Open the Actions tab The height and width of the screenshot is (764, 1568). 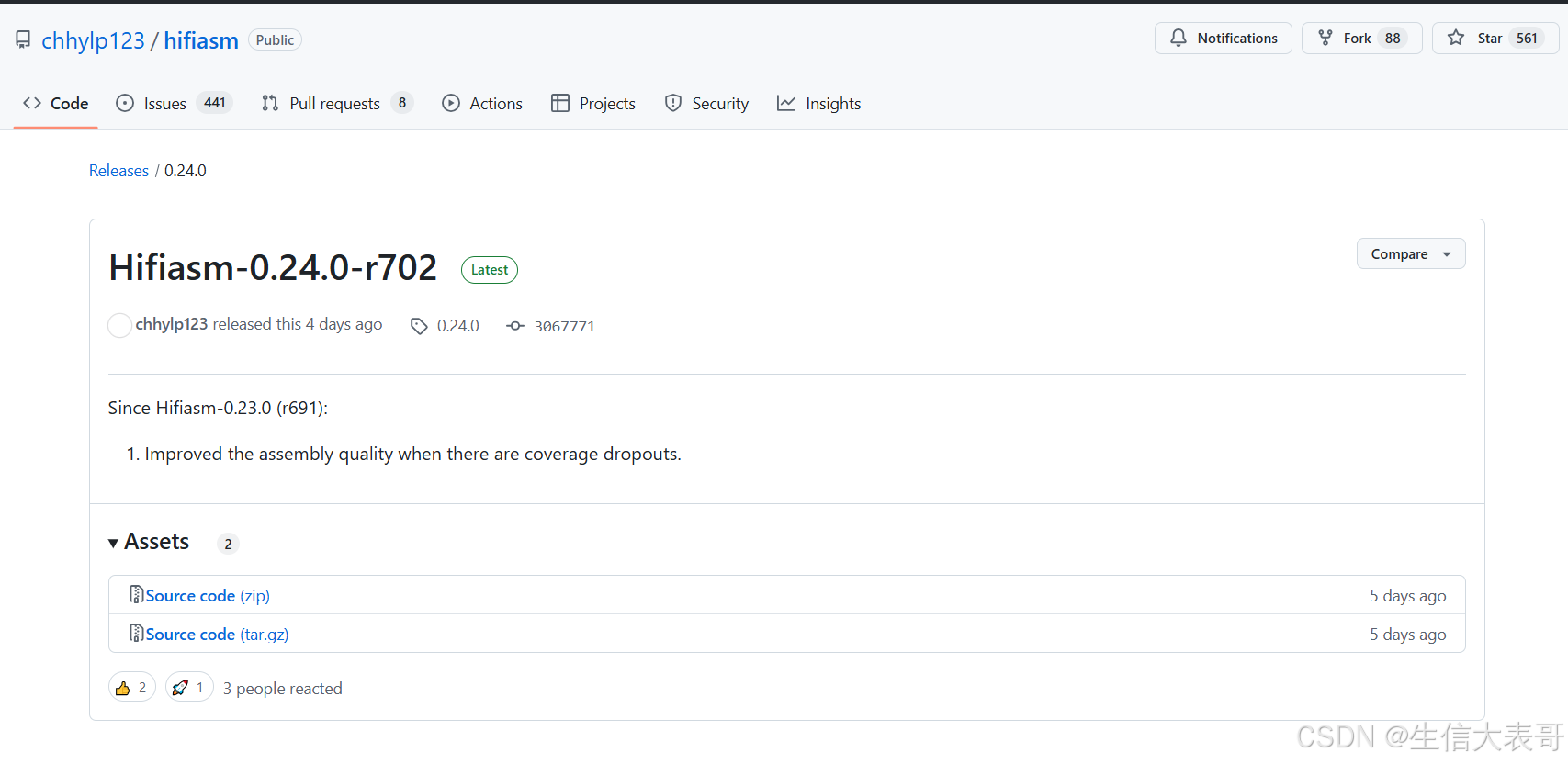click(x=482, y=104)
